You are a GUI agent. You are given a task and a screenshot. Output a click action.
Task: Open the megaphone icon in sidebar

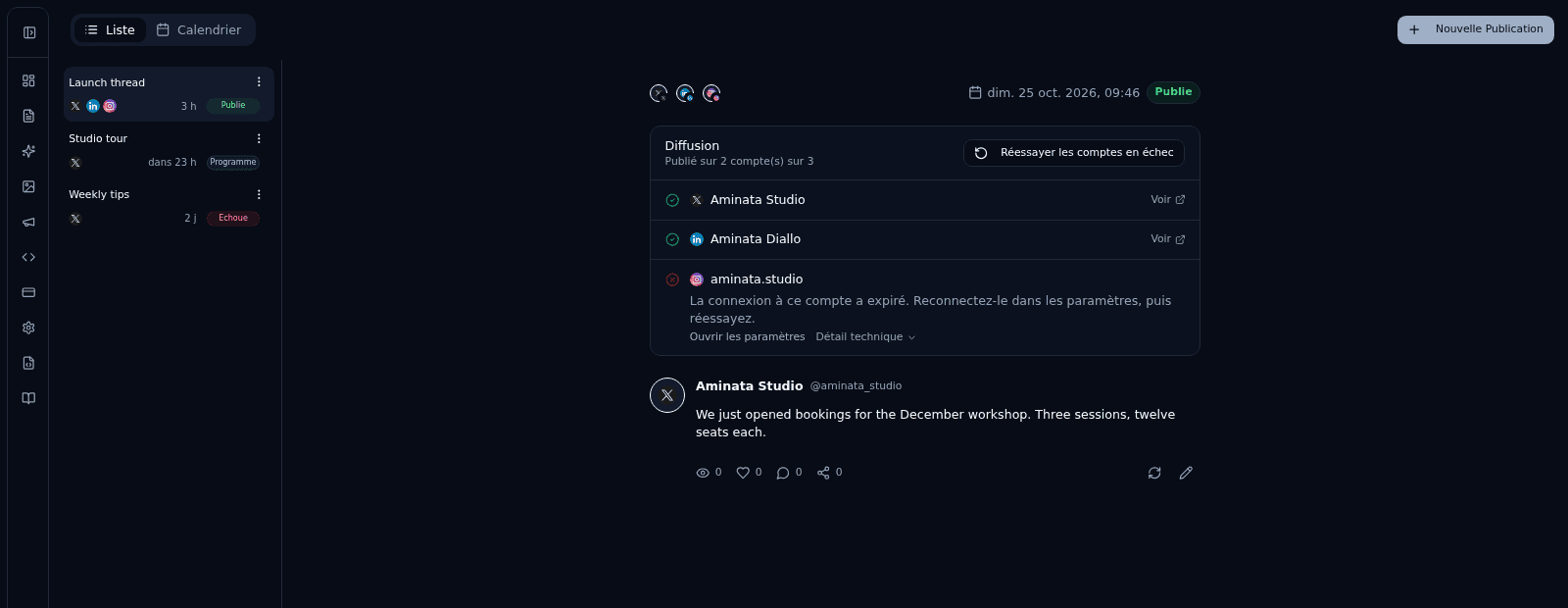coord(28,222)
